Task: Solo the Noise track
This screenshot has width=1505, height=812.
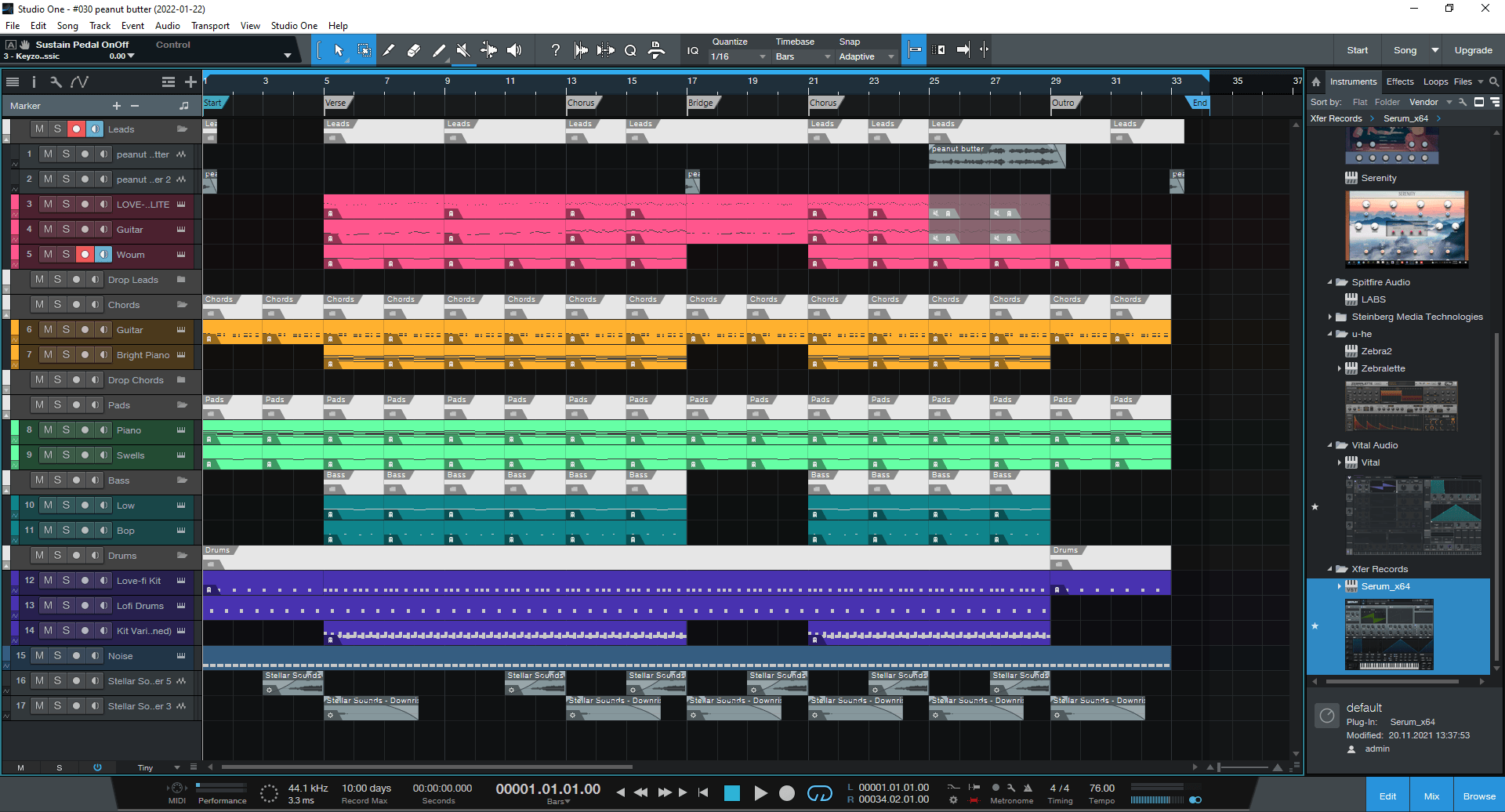Action: point(57,656)
